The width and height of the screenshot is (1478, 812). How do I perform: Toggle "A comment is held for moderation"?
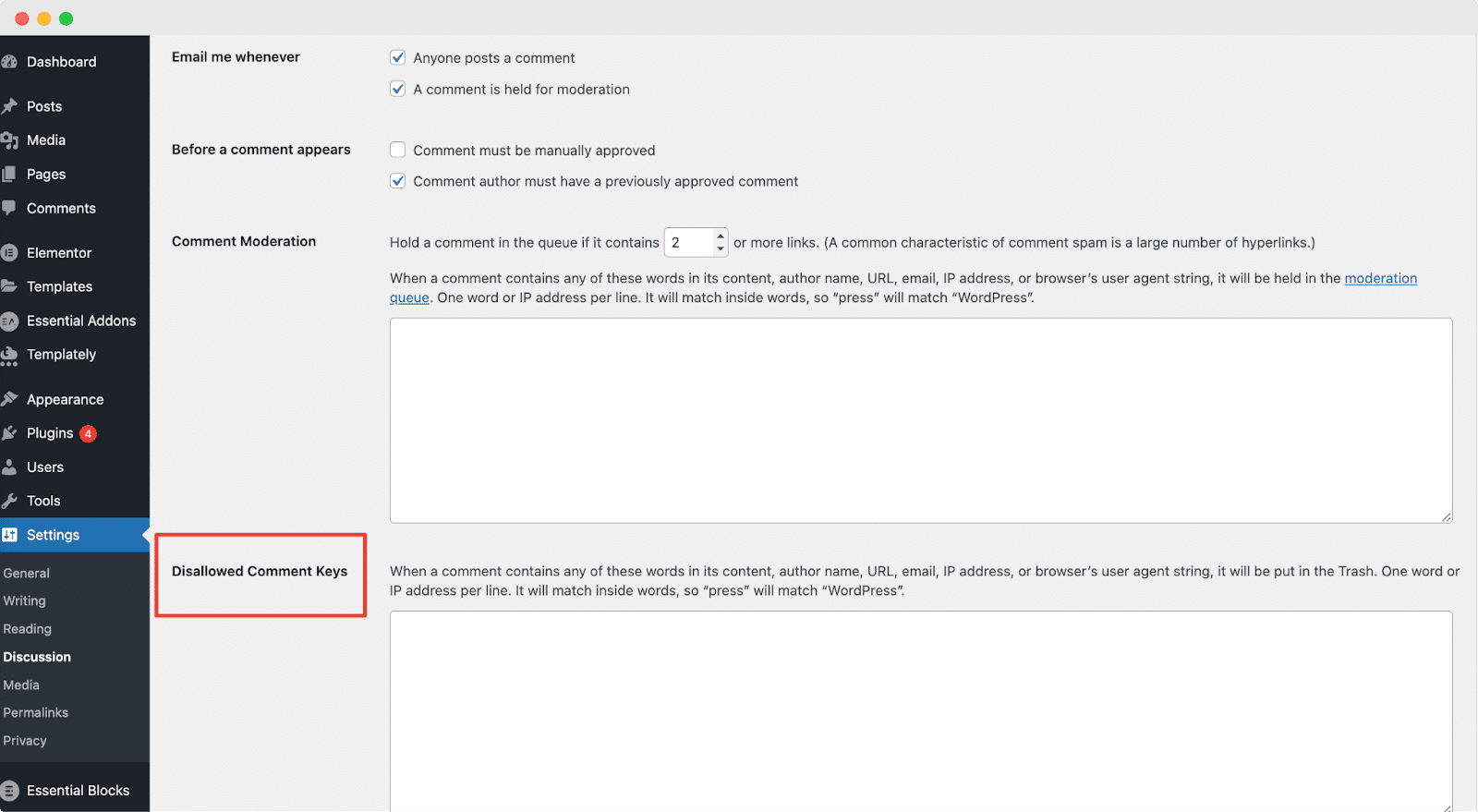tap(398, 89)
